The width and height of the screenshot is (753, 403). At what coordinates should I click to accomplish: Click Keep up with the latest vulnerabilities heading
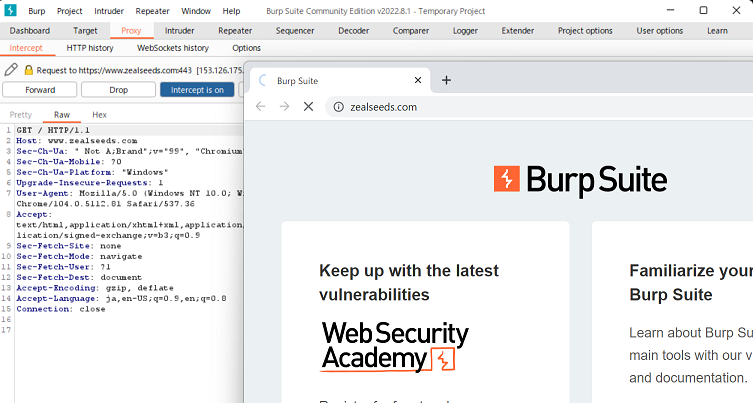pyautogui.click(x=409, y=282)
